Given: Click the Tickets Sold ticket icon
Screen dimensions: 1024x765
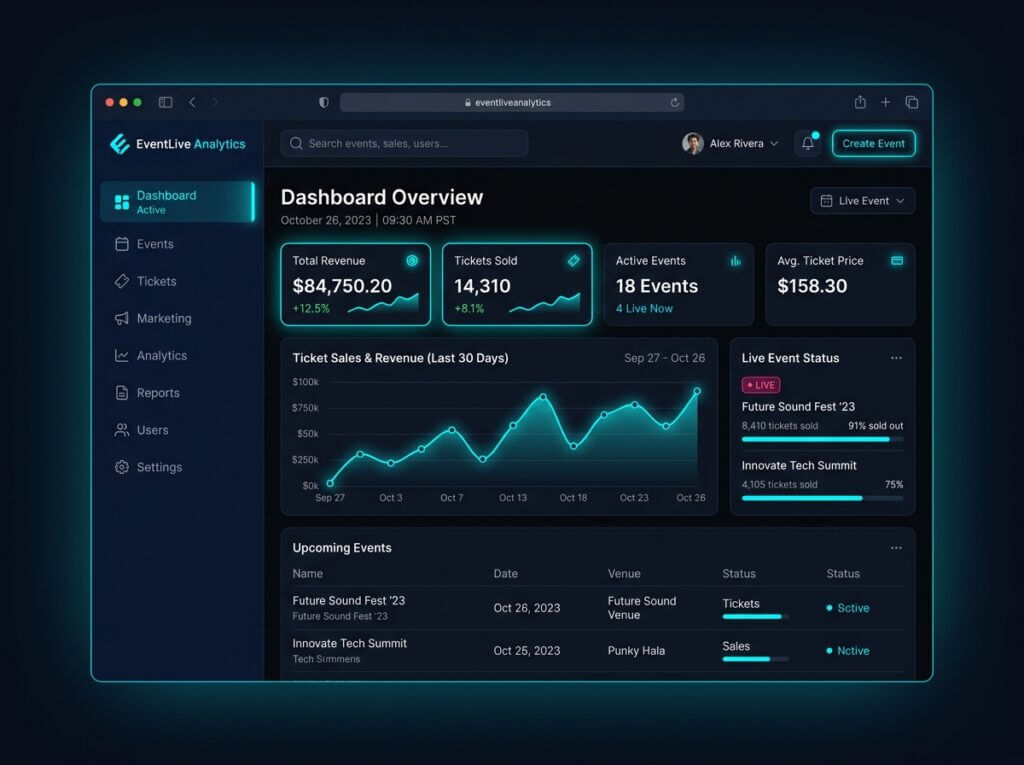Looking at the screenshot, I should 573,261.
